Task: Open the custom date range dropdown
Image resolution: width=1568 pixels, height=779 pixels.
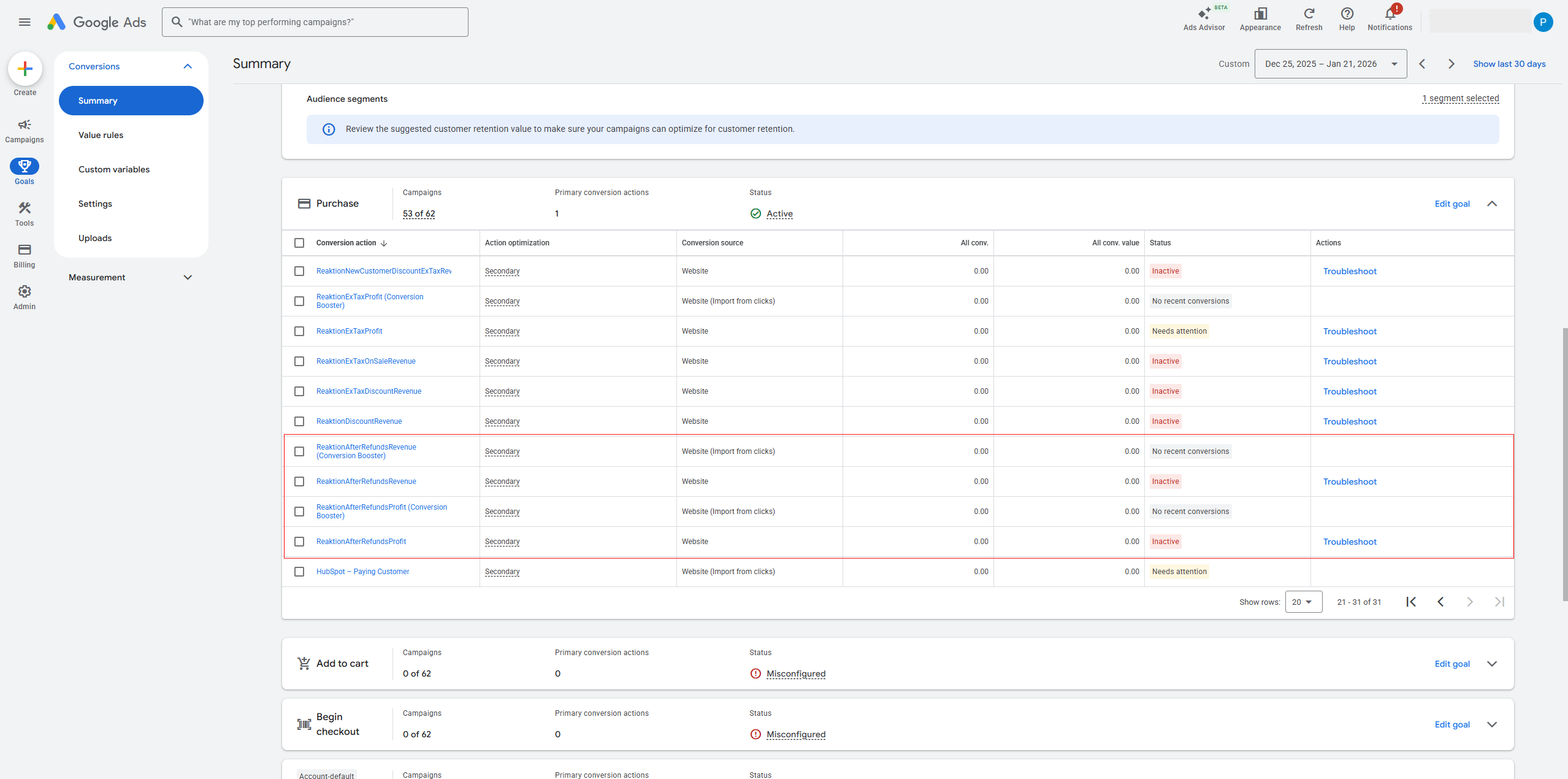Action: click(1330, 64)
